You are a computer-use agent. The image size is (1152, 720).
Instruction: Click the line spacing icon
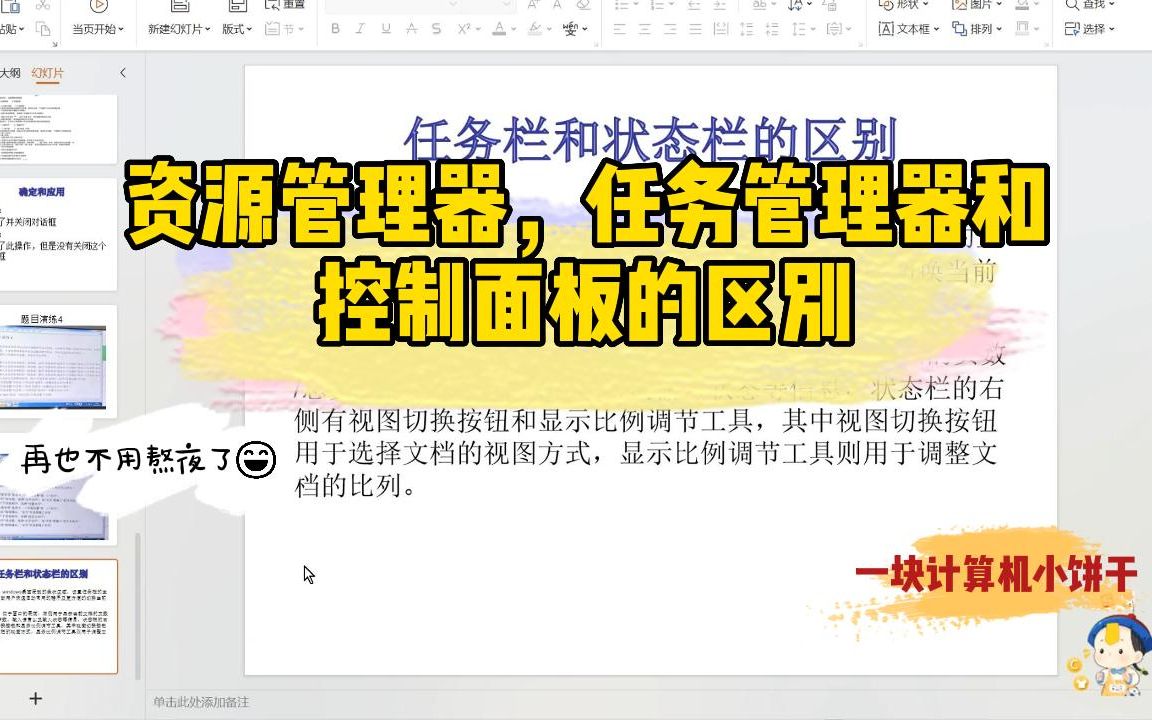click(x=798, y=29)
